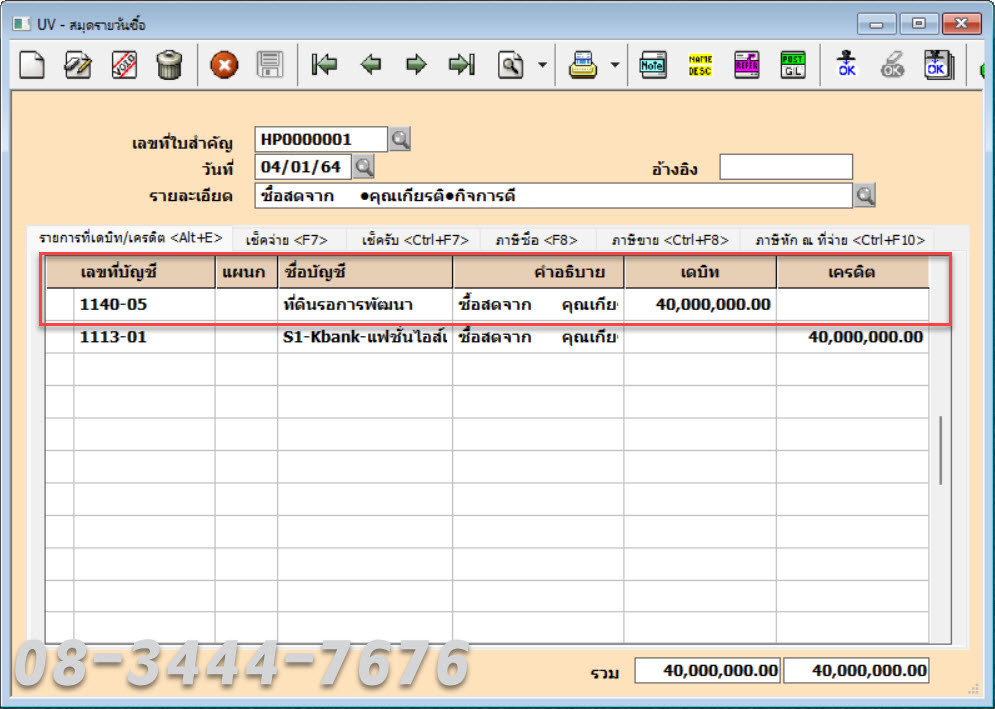Click the เลขที่บัญชี column header
The image size is (995, 709).
point(131,272)
